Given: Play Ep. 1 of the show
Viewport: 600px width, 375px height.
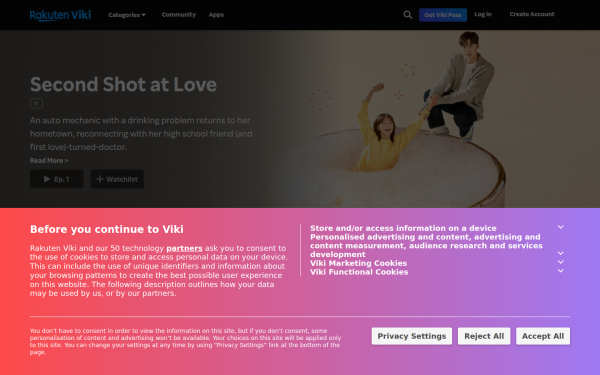Looking at the screenshot, I should point(57,179).
